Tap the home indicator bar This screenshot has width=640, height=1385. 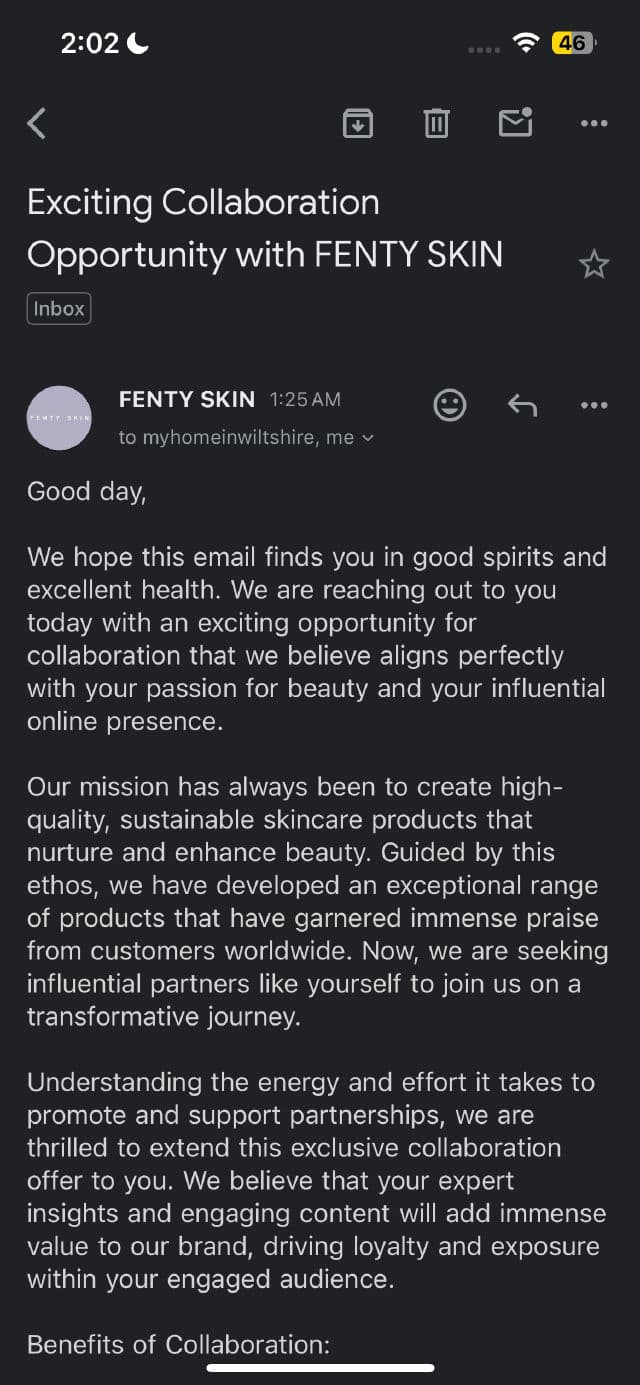tap(320, 1367)
